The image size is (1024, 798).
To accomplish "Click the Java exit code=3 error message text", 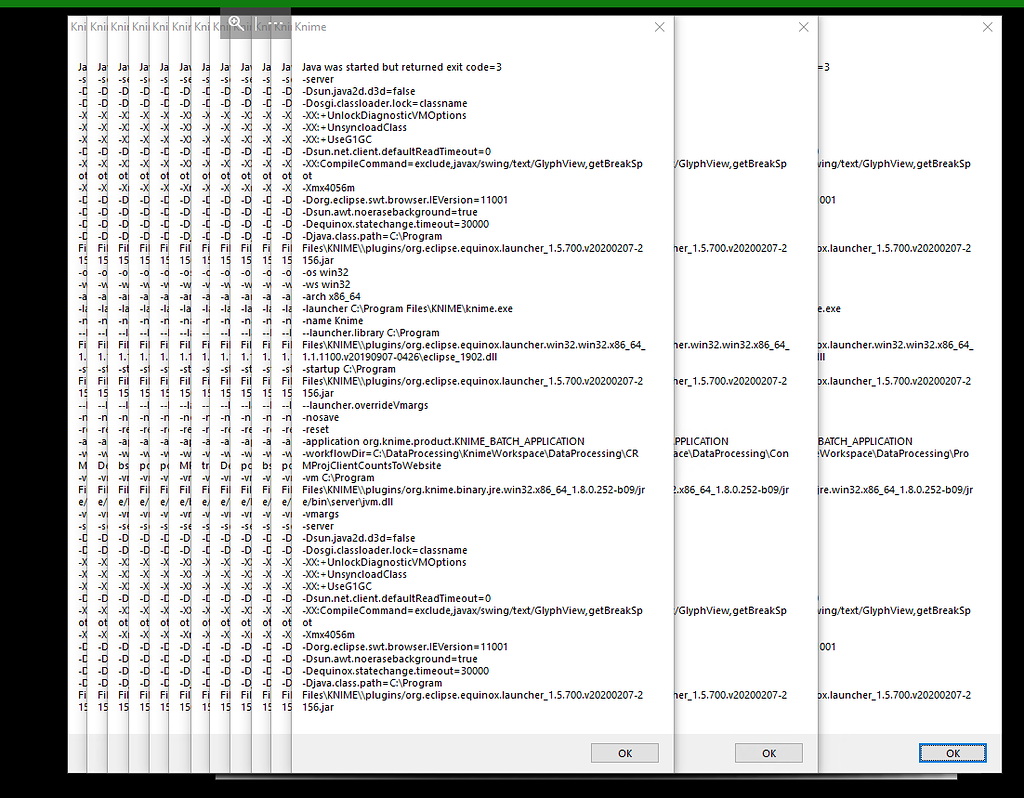I will tap(400, 67).
